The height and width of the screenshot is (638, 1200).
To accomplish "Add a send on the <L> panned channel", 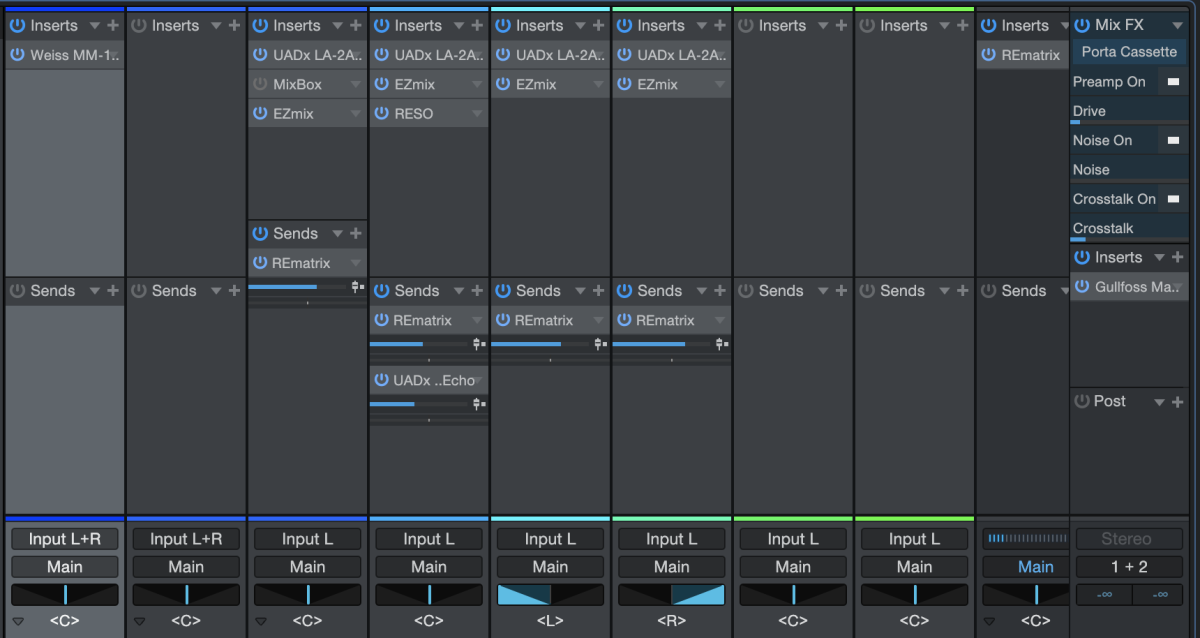I will (x=598, y=291).
